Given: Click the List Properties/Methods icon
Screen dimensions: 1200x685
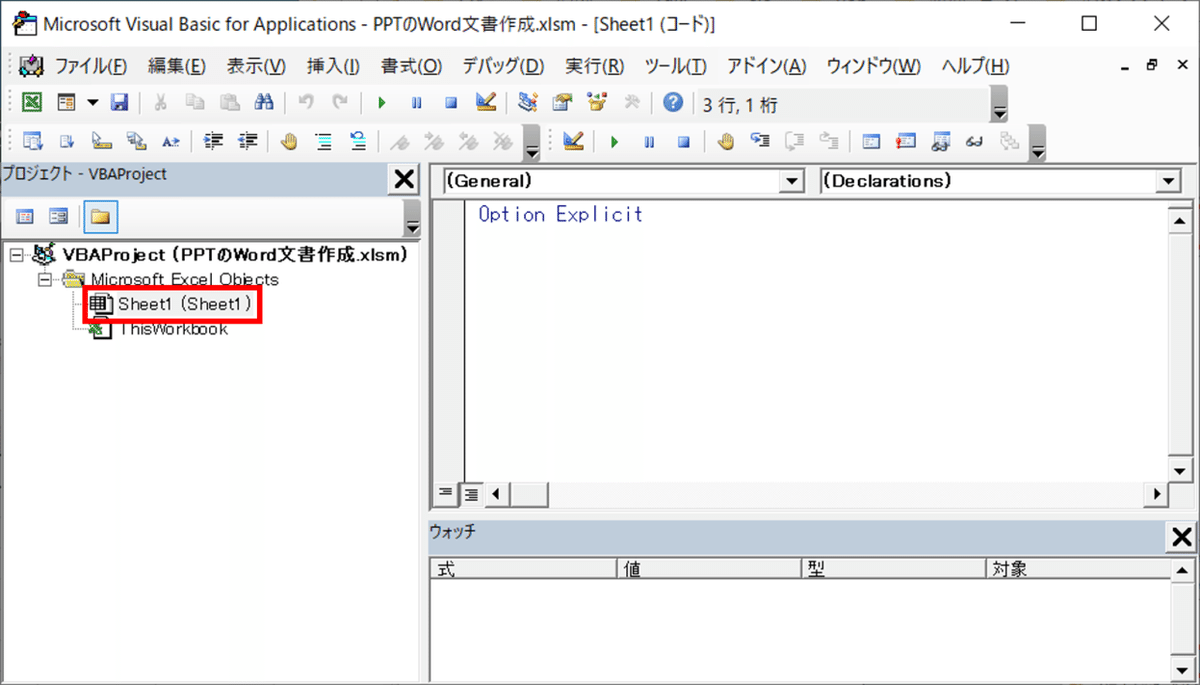Looking at the screenshot, I should tap(32, 142).
